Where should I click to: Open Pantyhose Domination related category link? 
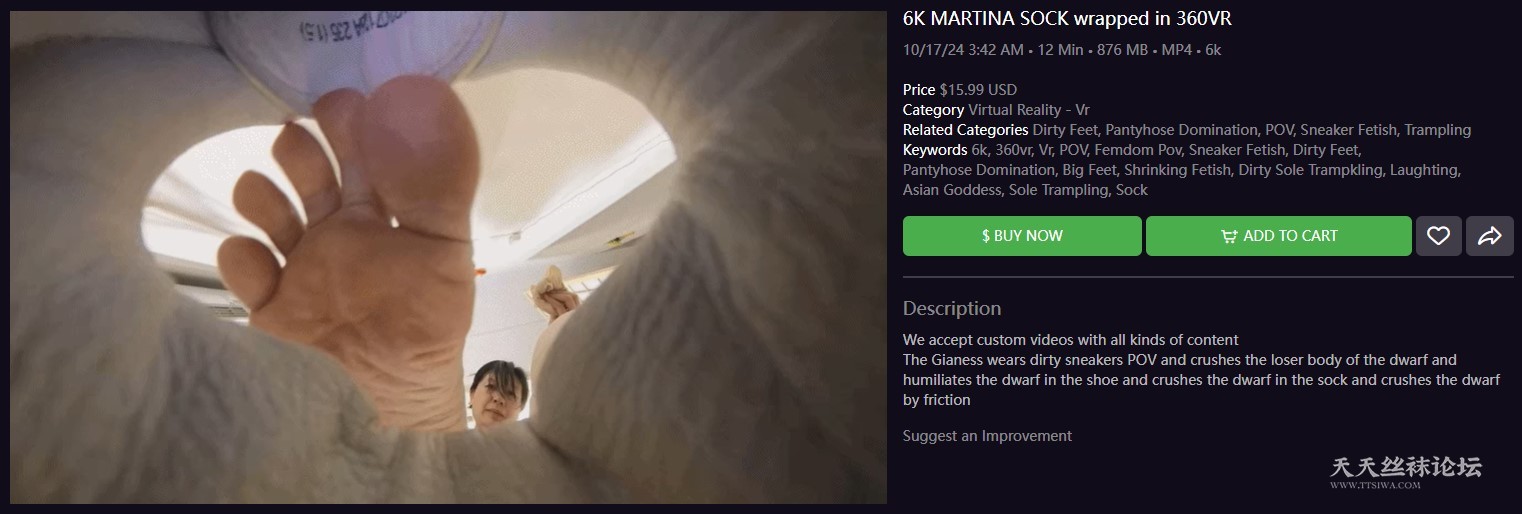click(x=1182, y=130)
